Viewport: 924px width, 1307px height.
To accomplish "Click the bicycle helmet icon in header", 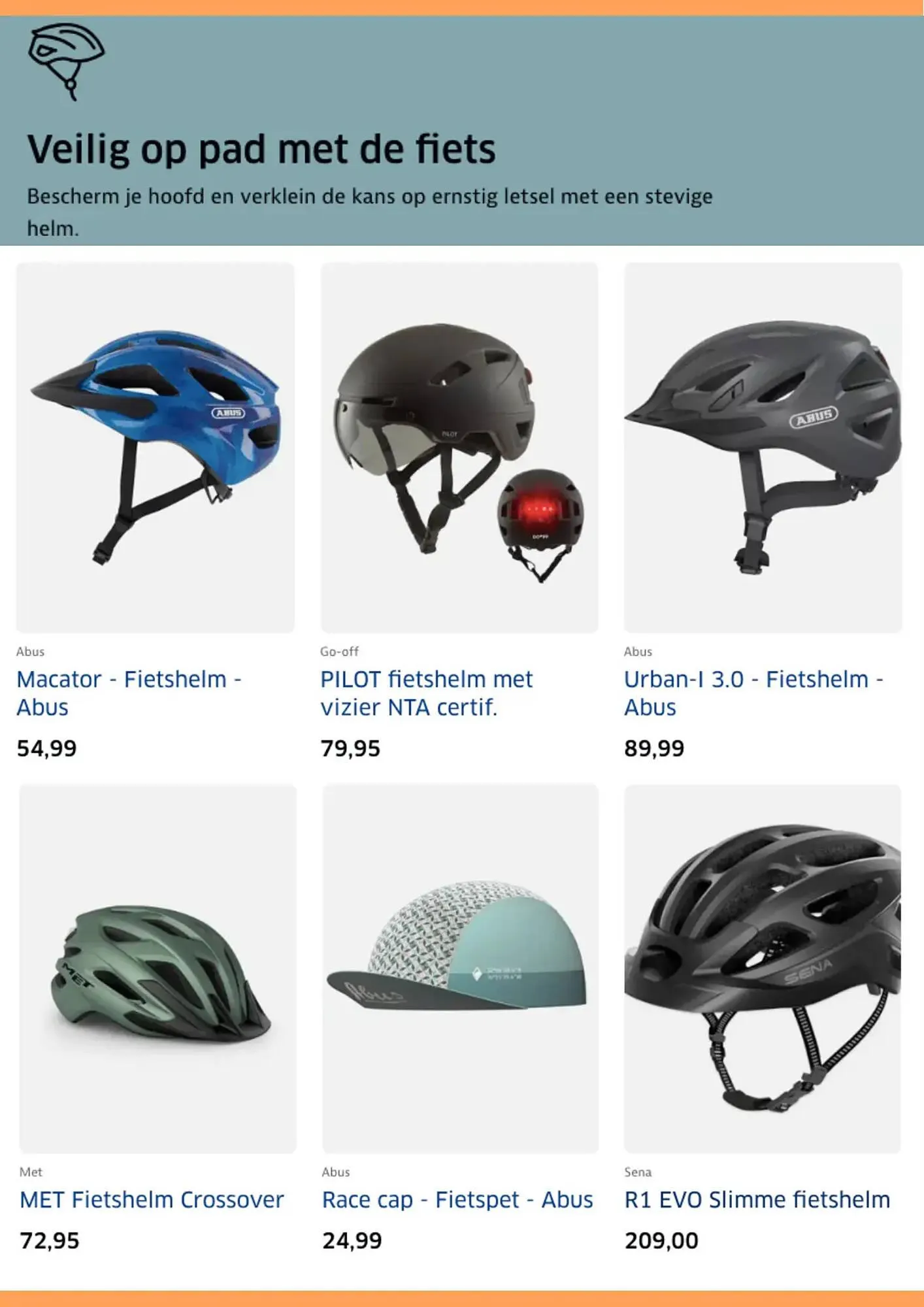I will click(x=66, y=61).
